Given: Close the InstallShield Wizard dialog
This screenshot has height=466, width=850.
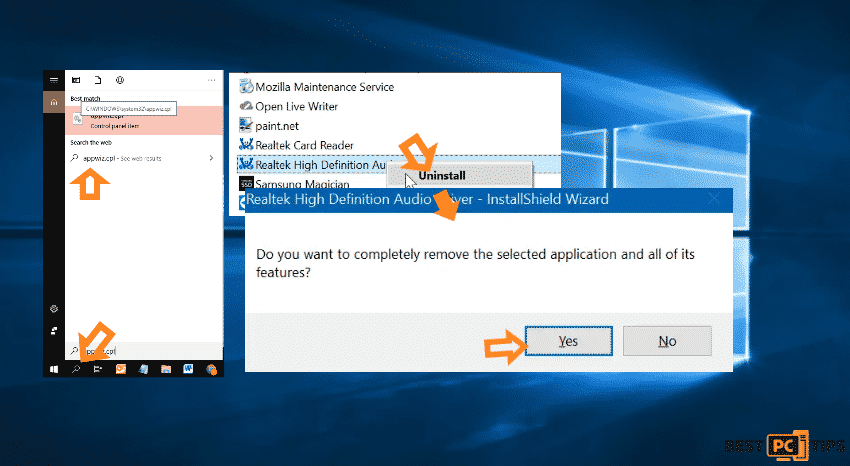Looking at the screenshot, I should point(714,199).
